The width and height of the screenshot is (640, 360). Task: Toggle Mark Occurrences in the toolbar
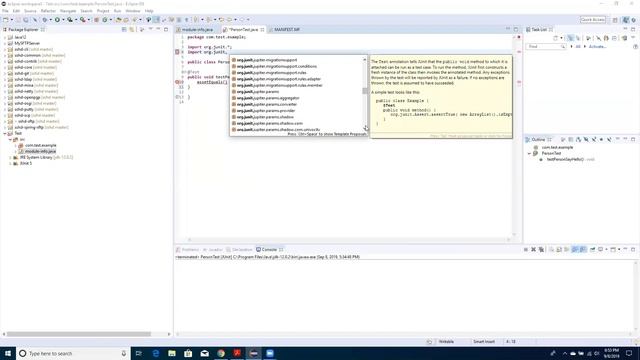[156, 20]
